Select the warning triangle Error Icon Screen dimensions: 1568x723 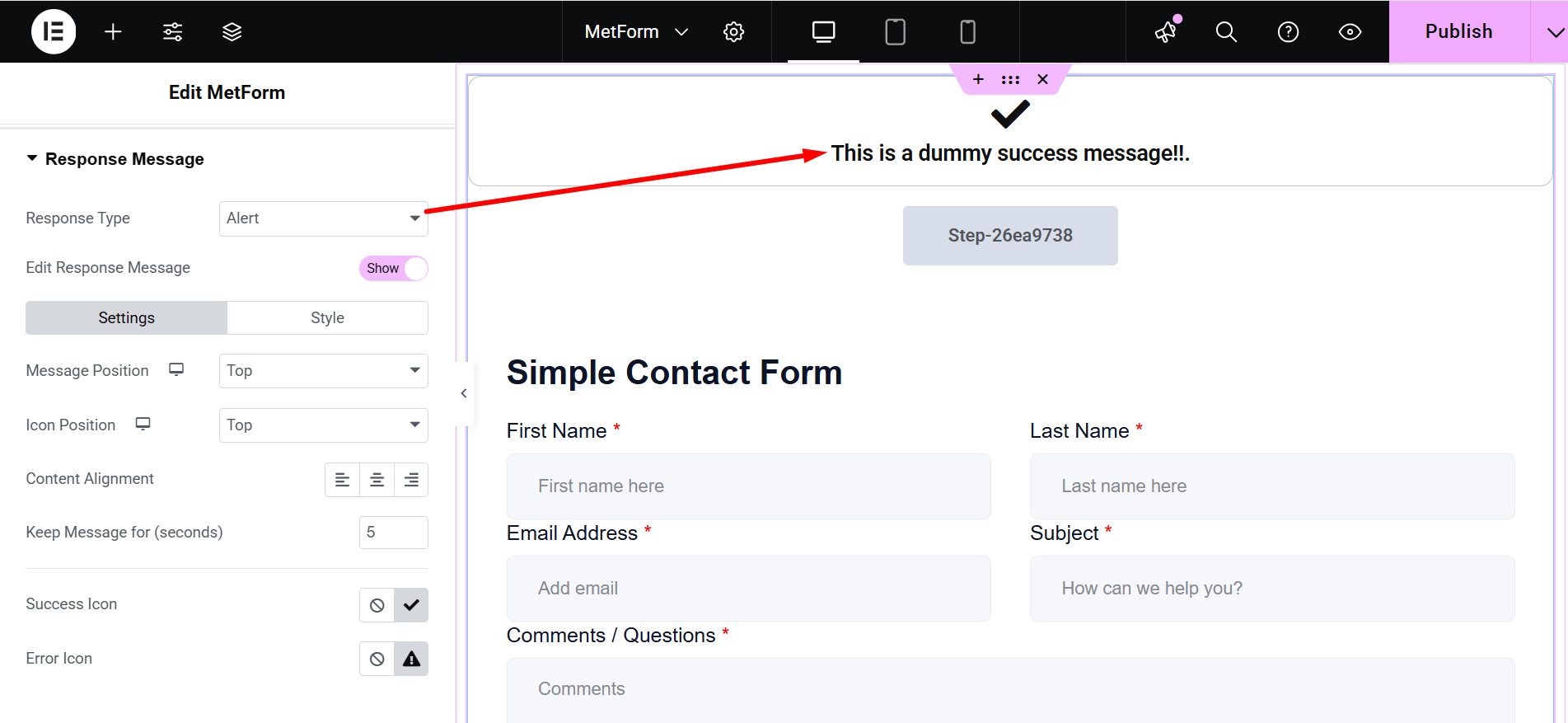pos(411,659)
